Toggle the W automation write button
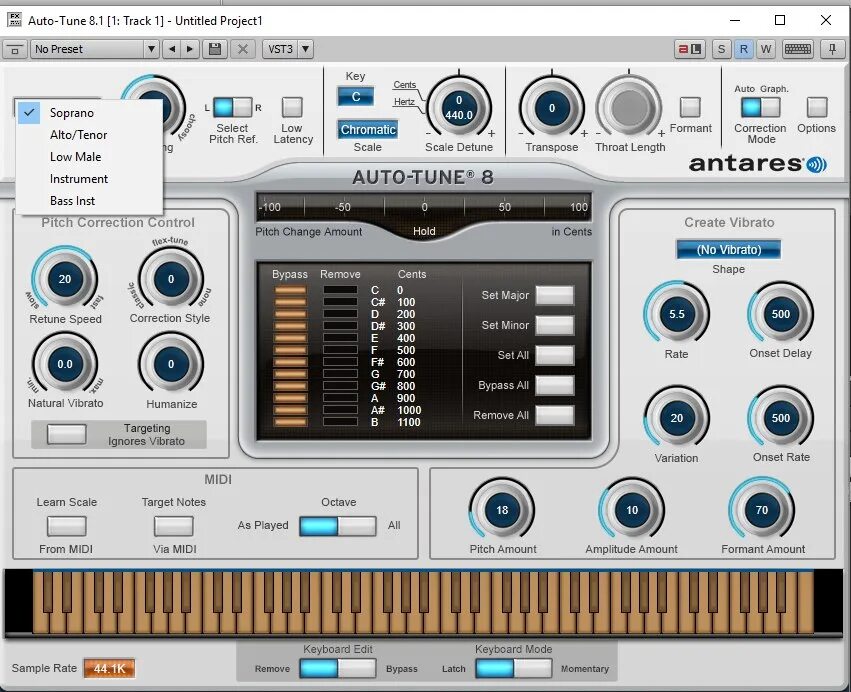 [766, 49]
